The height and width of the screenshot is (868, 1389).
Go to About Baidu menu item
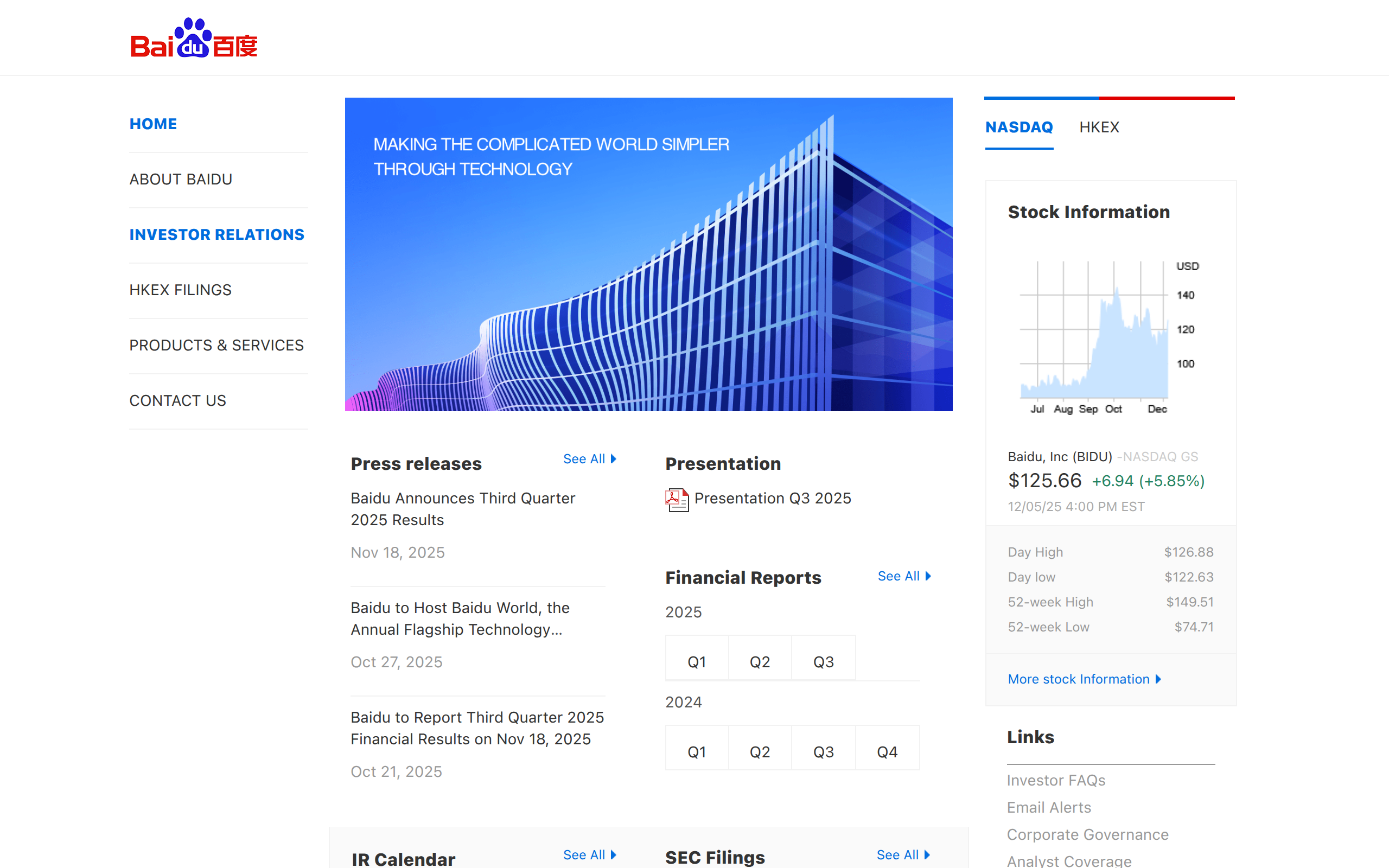point(181,179)
